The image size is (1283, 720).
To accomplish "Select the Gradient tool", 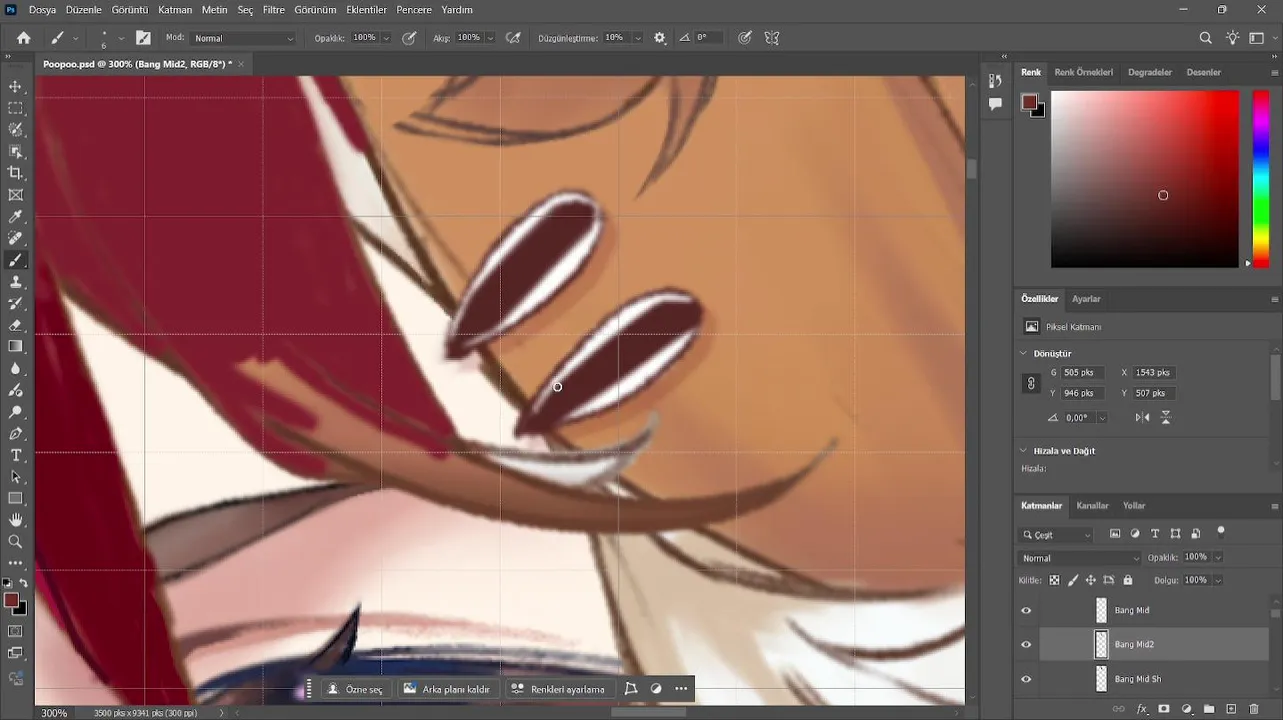I will 15,347.
